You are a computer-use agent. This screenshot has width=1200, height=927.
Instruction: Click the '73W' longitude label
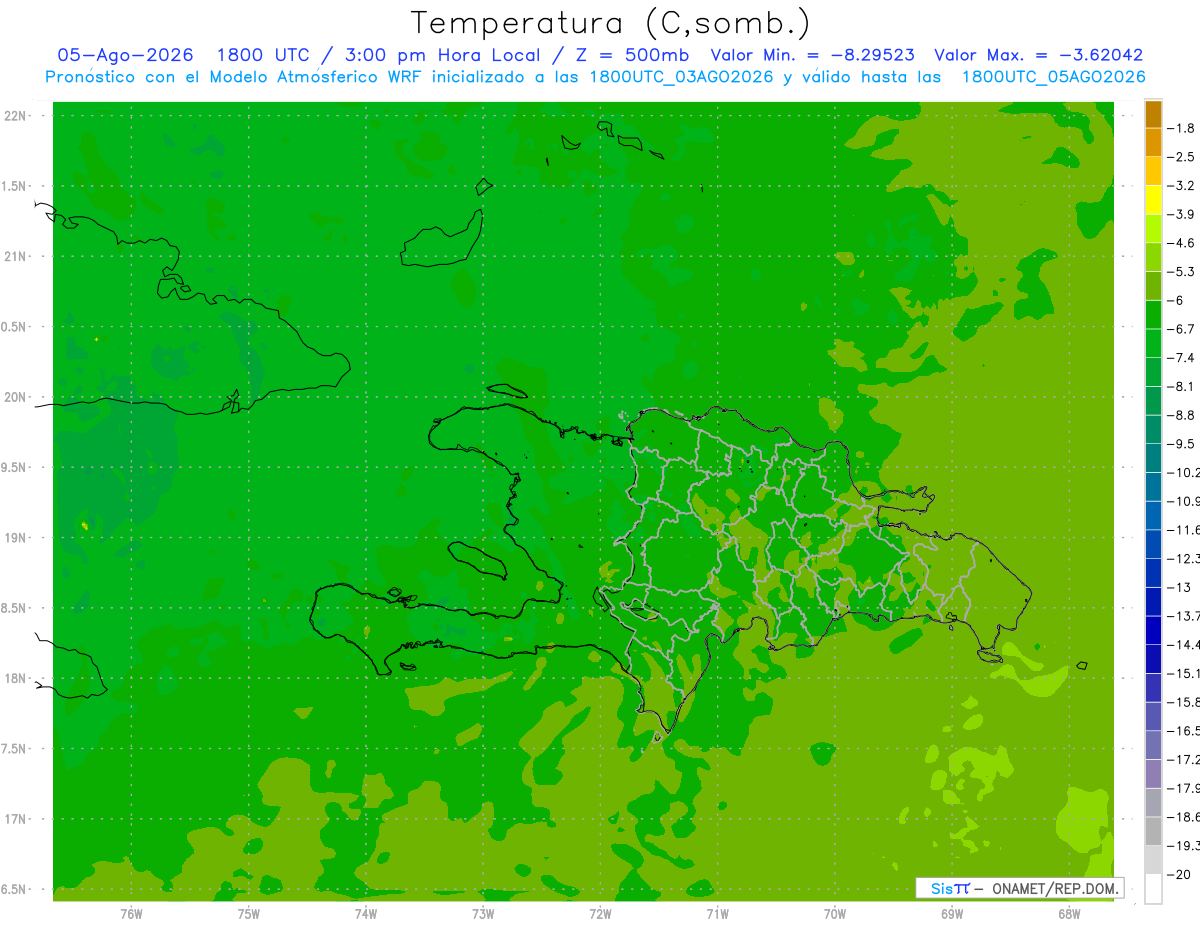coord(483,913)
